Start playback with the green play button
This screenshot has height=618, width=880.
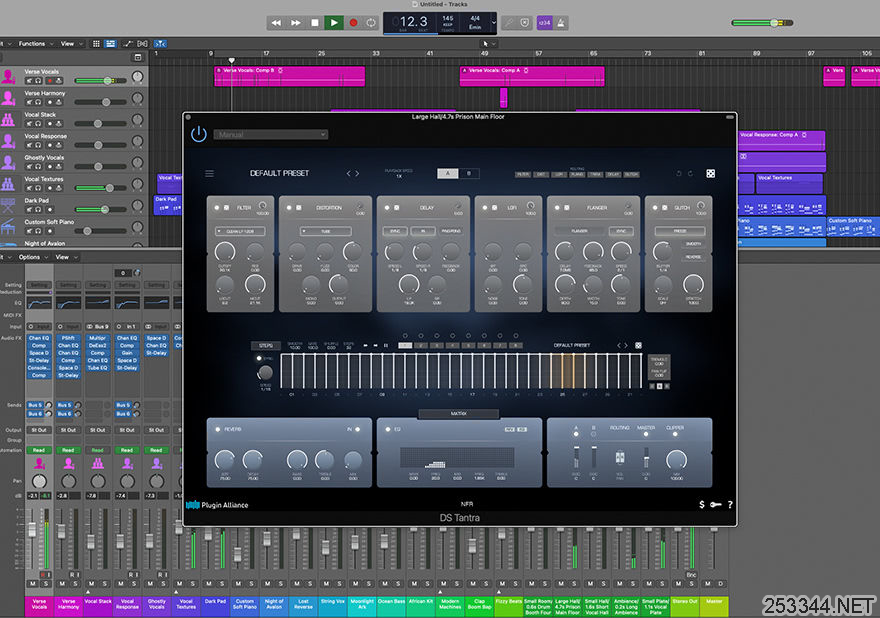[x=334, y=23]
